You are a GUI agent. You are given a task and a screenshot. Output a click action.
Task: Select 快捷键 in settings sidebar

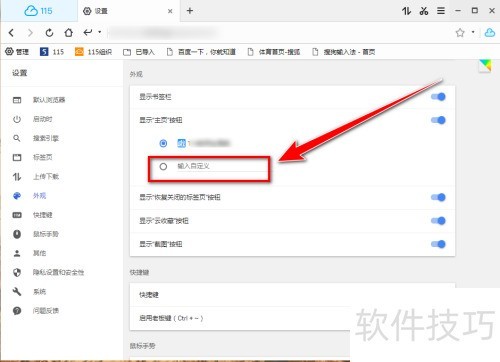[42, 215]
